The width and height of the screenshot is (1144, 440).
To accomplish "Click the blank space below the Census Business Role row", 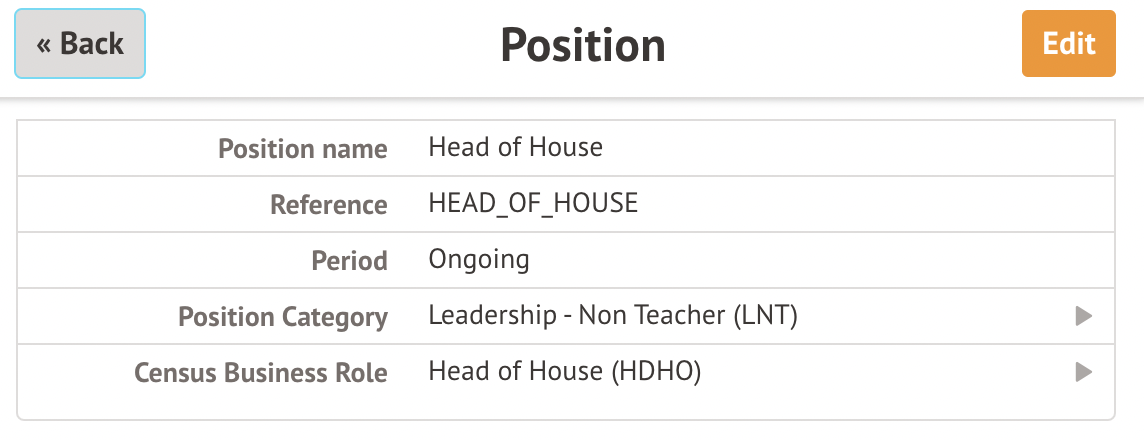I will coord(565,408).
